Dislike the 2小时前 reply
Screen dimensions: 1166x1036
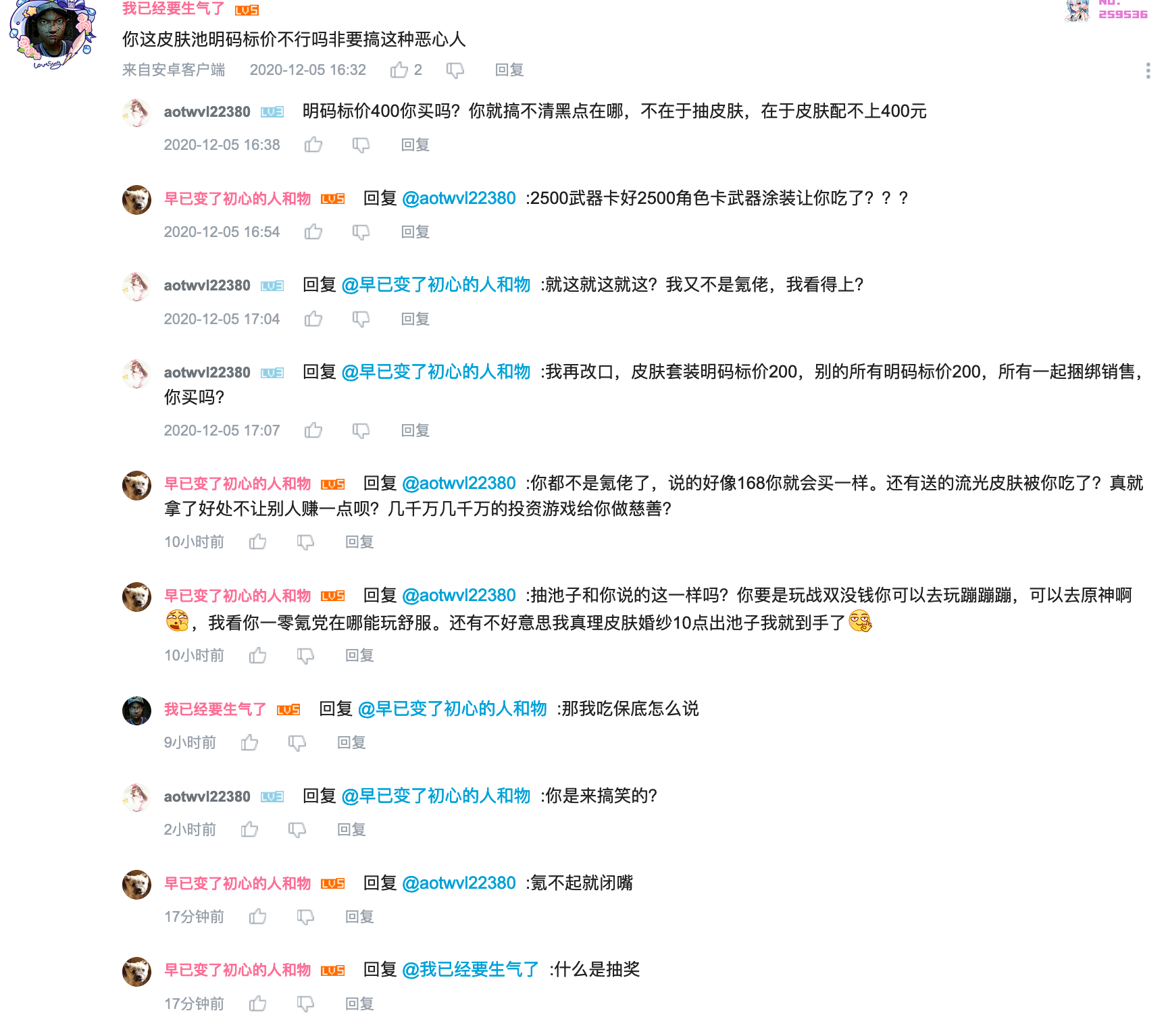(x=297, y=830)
